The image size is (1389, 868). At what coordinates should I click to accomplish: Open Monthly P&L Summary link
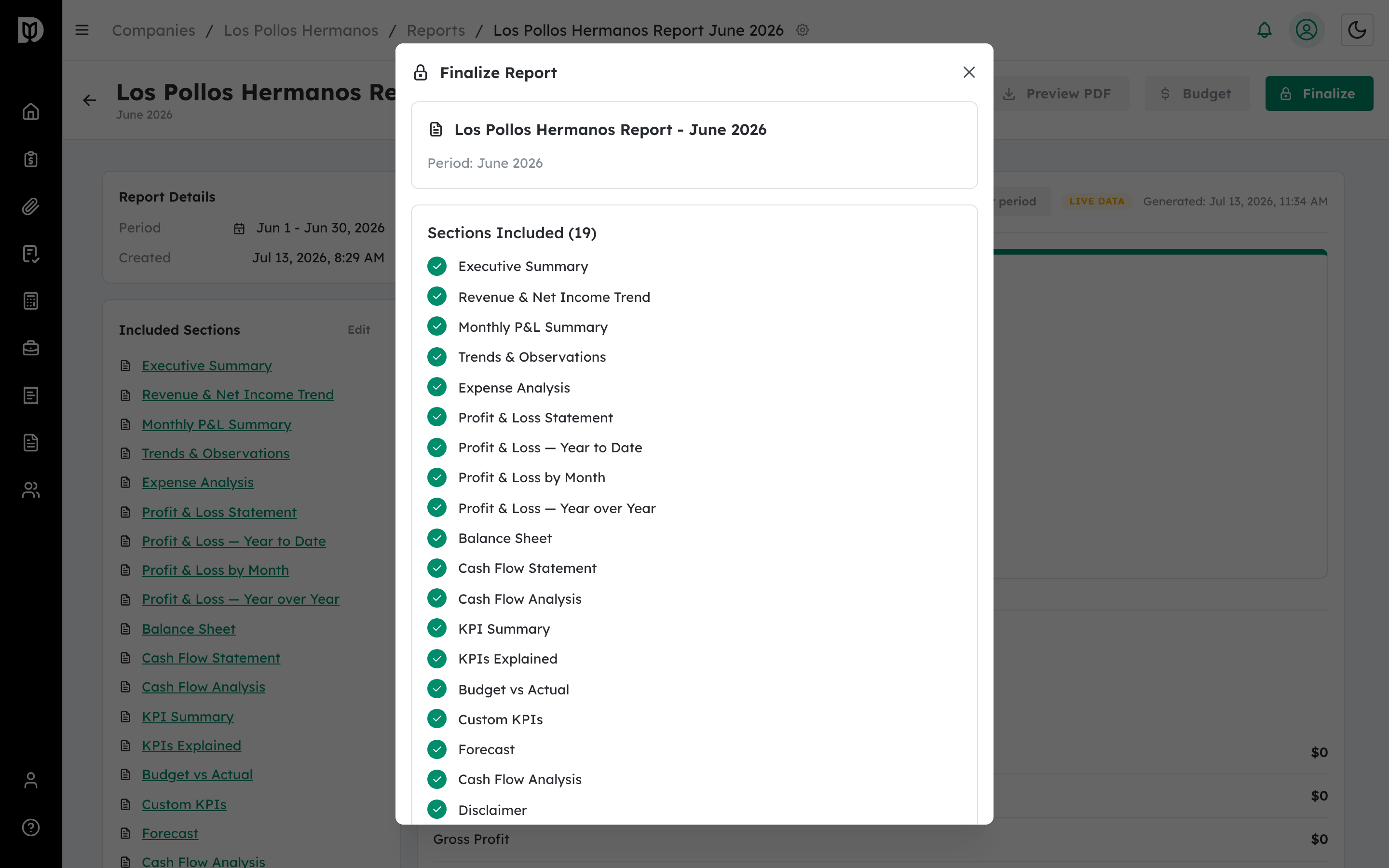click(x=217, y=424)
